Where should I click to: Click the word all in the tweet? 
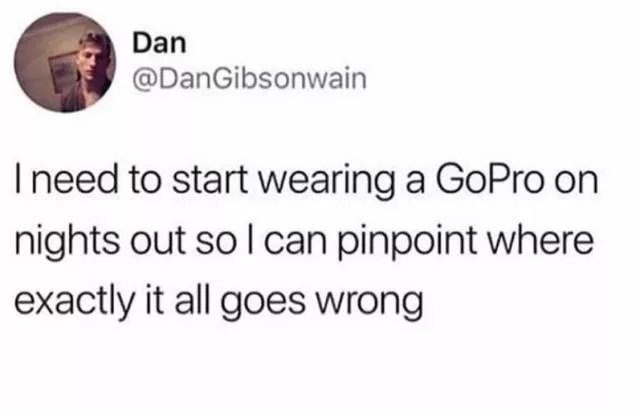click(193, 302)
